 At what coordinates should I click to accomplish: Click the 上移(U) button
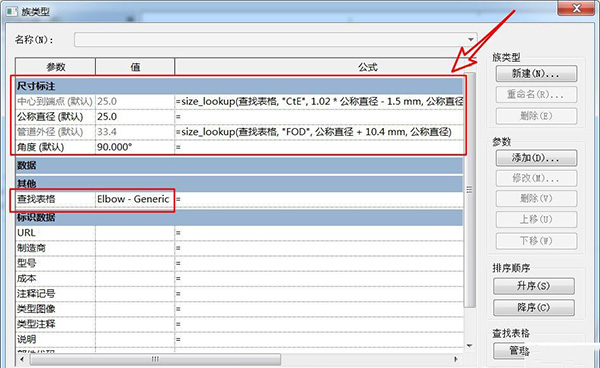(536, 220)
